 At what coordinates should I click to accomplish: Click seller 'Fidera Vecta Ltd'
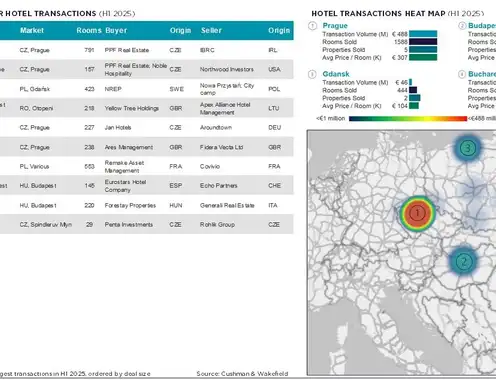[221, 147]
